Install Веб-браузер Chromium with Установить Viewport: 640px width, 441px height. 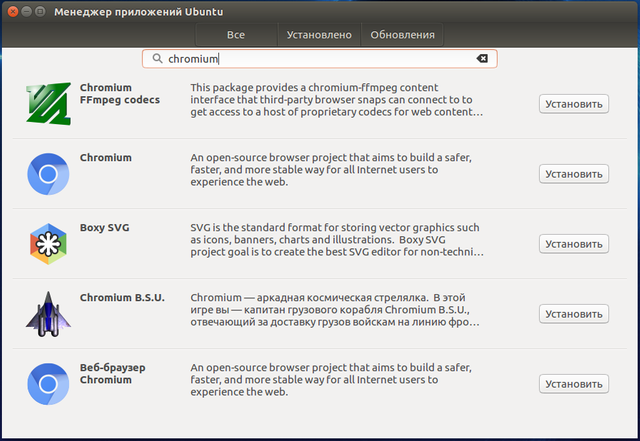point(574,384)
